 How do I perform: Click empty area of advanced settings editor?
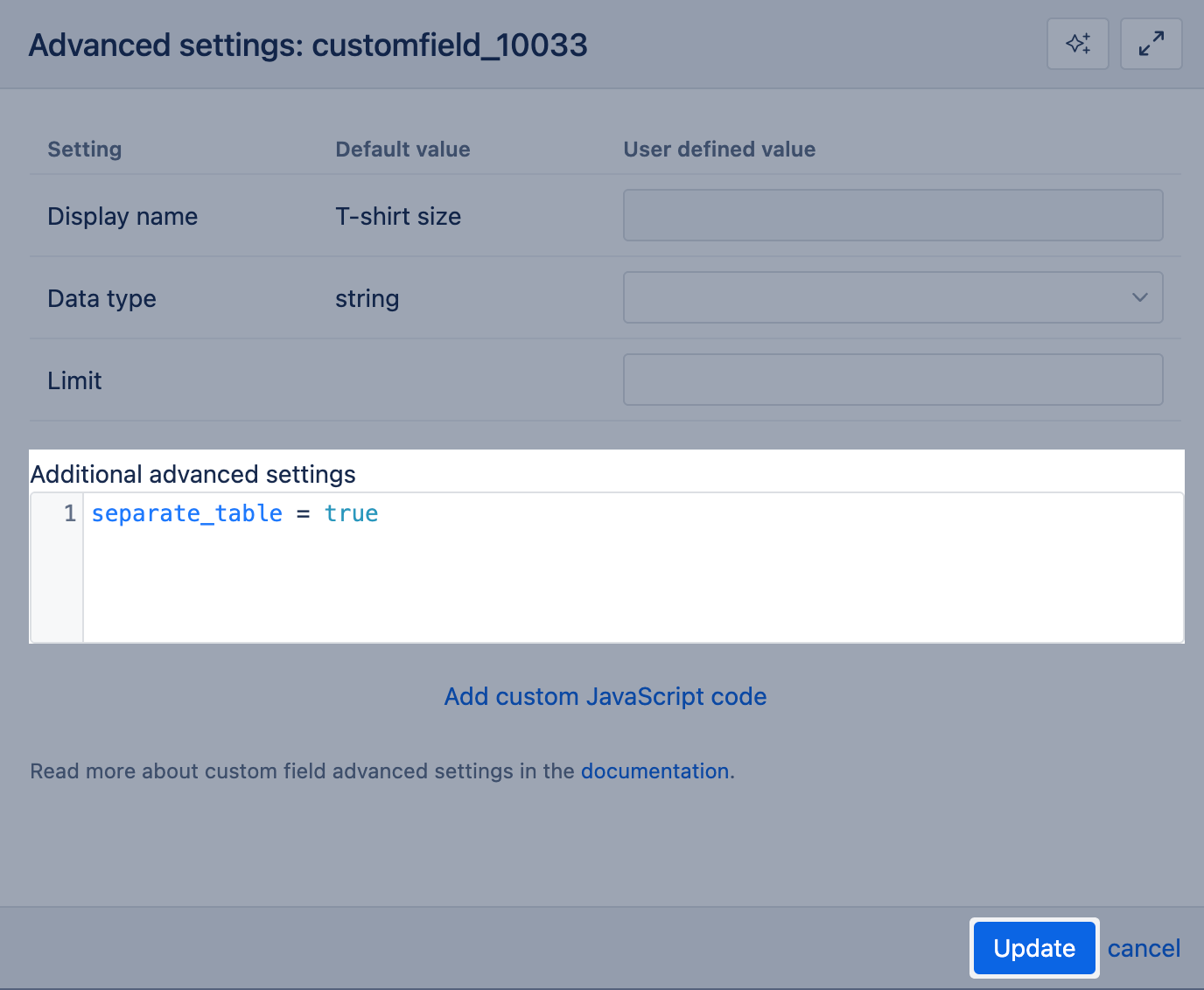click(630, 586)
